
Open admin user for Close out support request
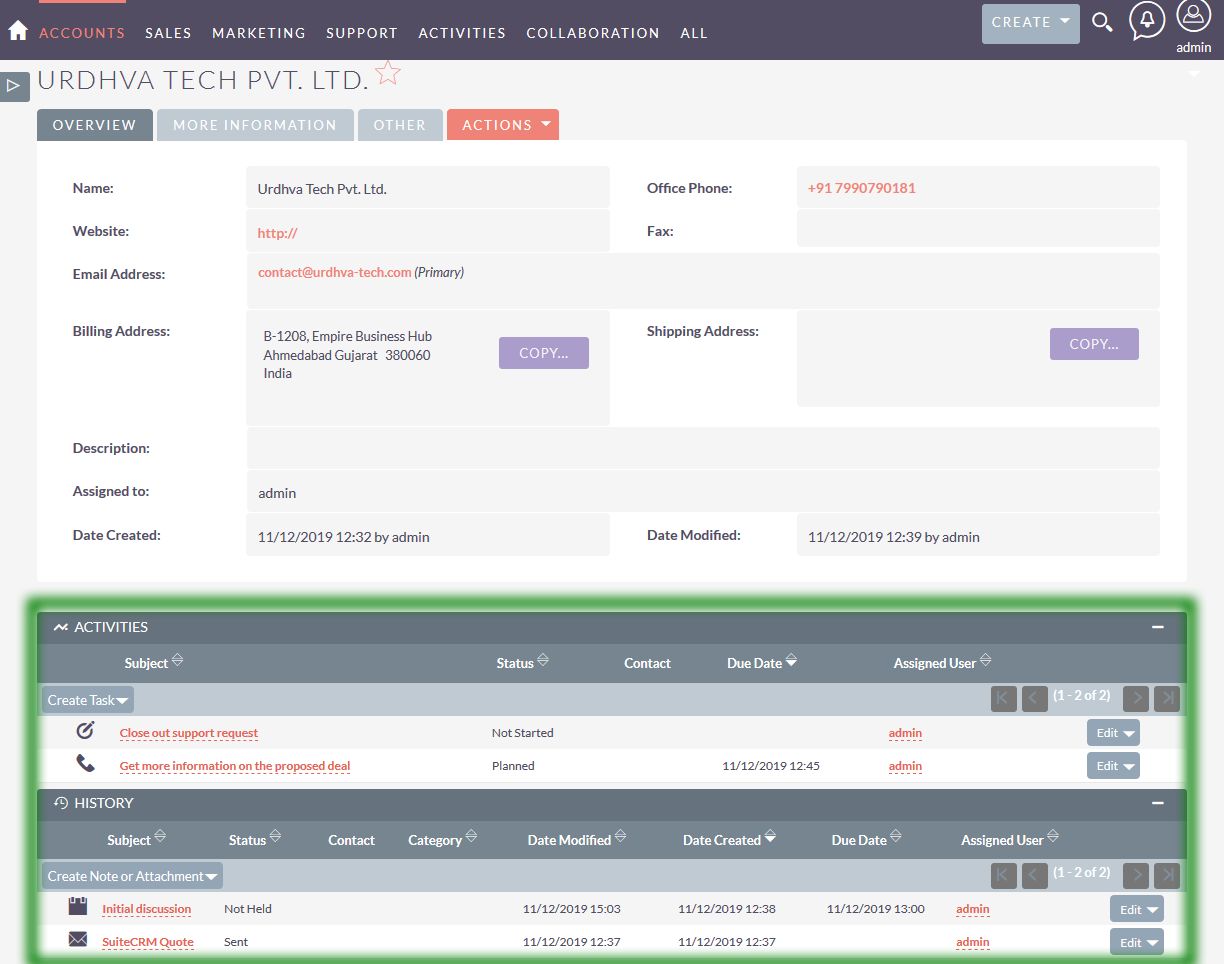pos(906,733)
